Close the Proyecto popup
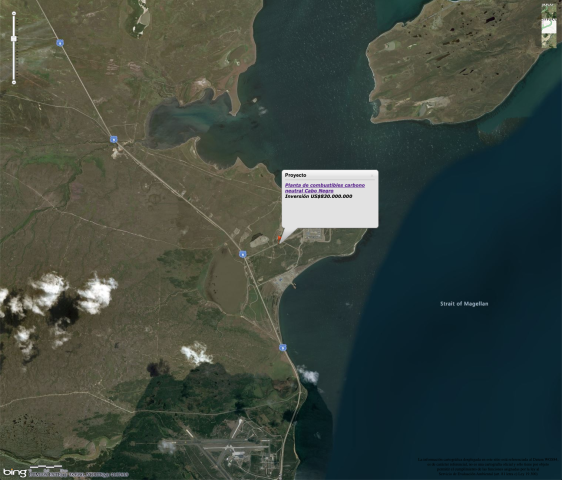Image resolution: width=562 pixels, height=480 pixels. tap(372, 175)
